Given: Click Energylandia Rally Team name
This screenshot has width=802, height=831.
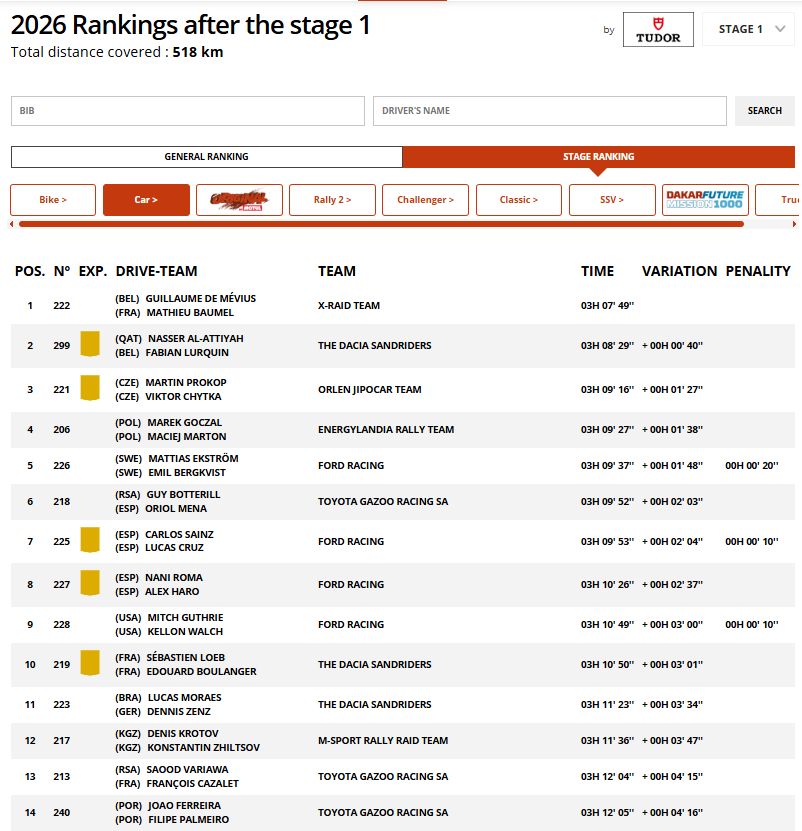Looking at the screenshot, I should tap(386, 430).
